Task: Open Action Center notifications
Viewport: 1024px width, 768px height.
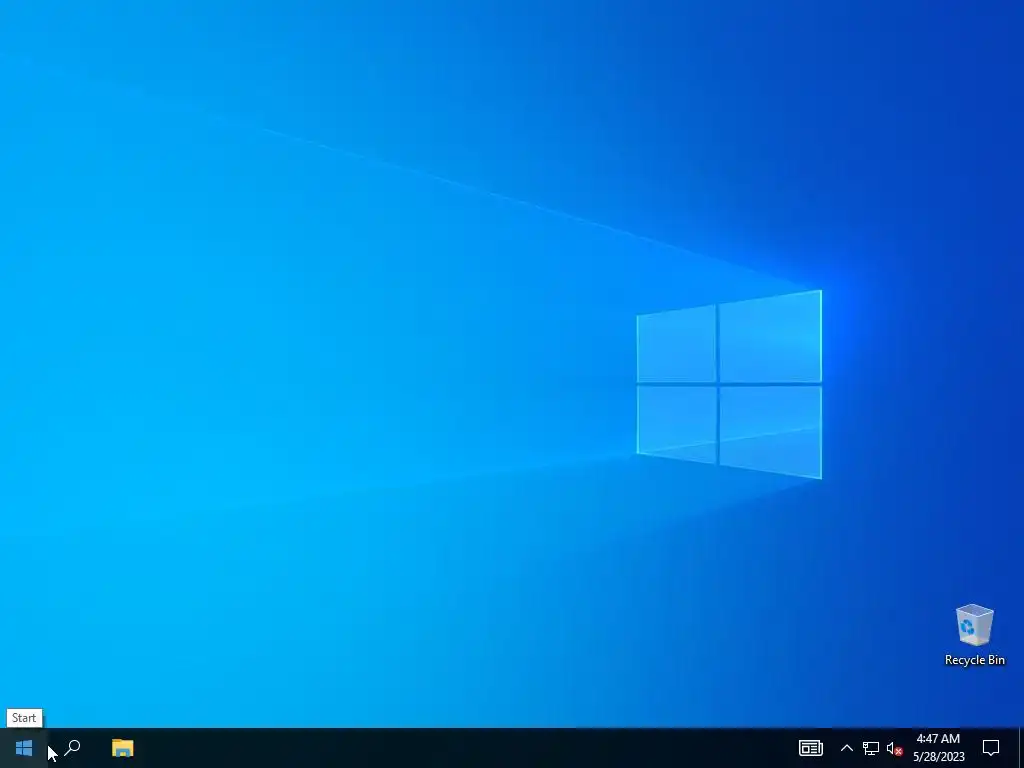Action: (991, 748)
